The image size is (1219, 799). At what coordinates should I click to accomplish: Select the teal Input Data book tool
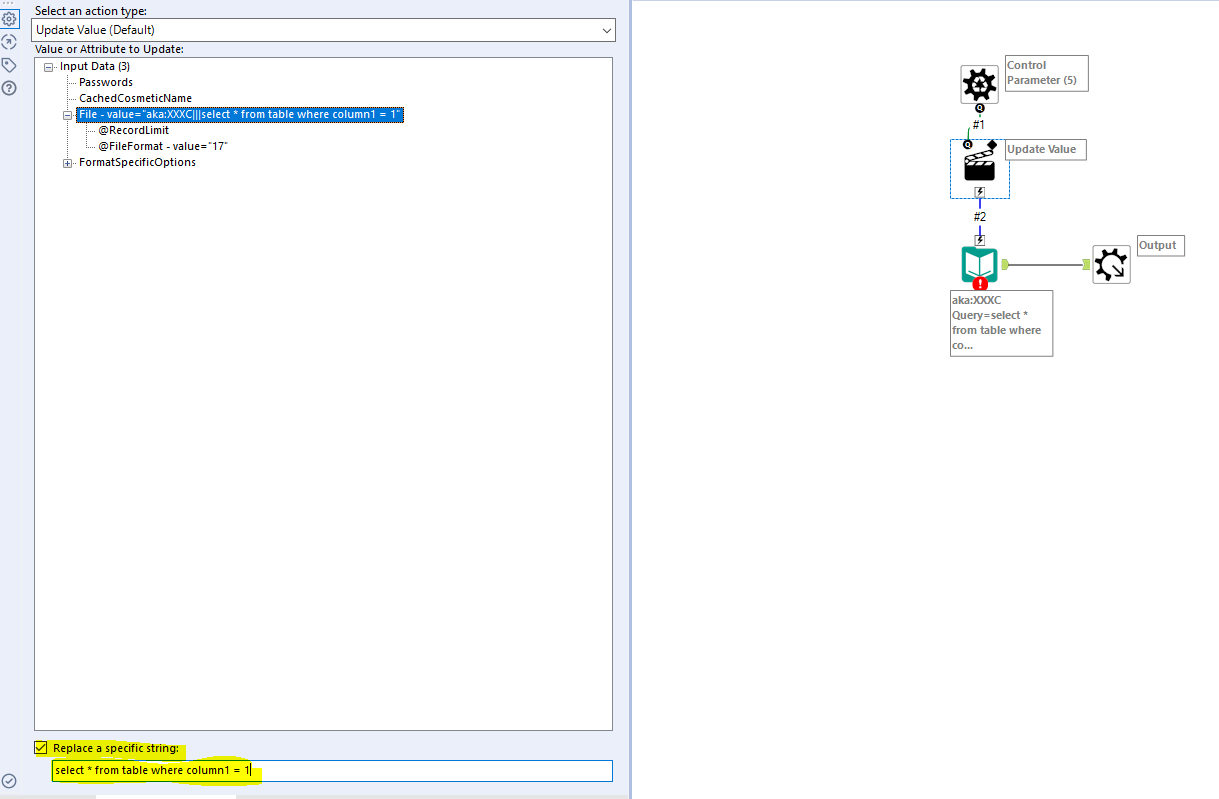978,263
